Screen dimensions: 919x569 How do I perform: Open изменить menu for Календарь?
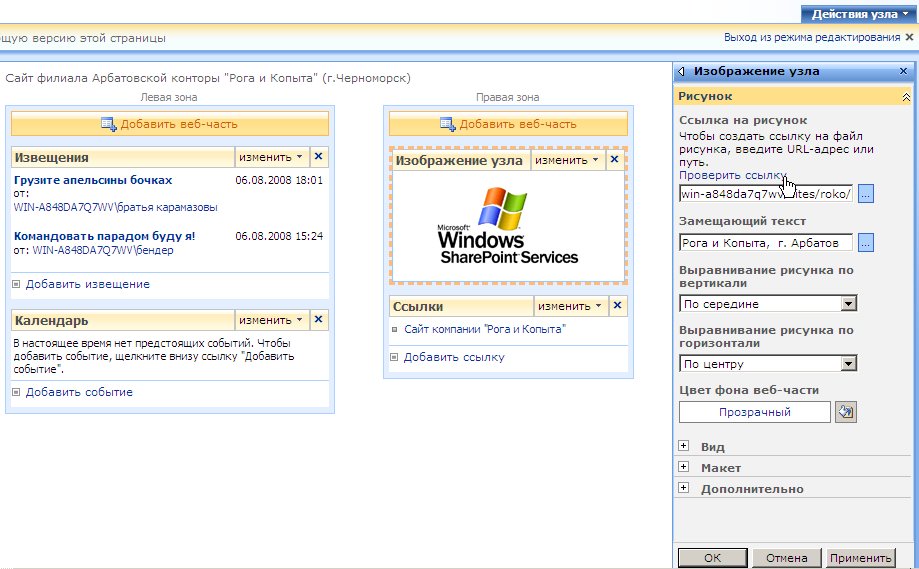tap(271, 320)
